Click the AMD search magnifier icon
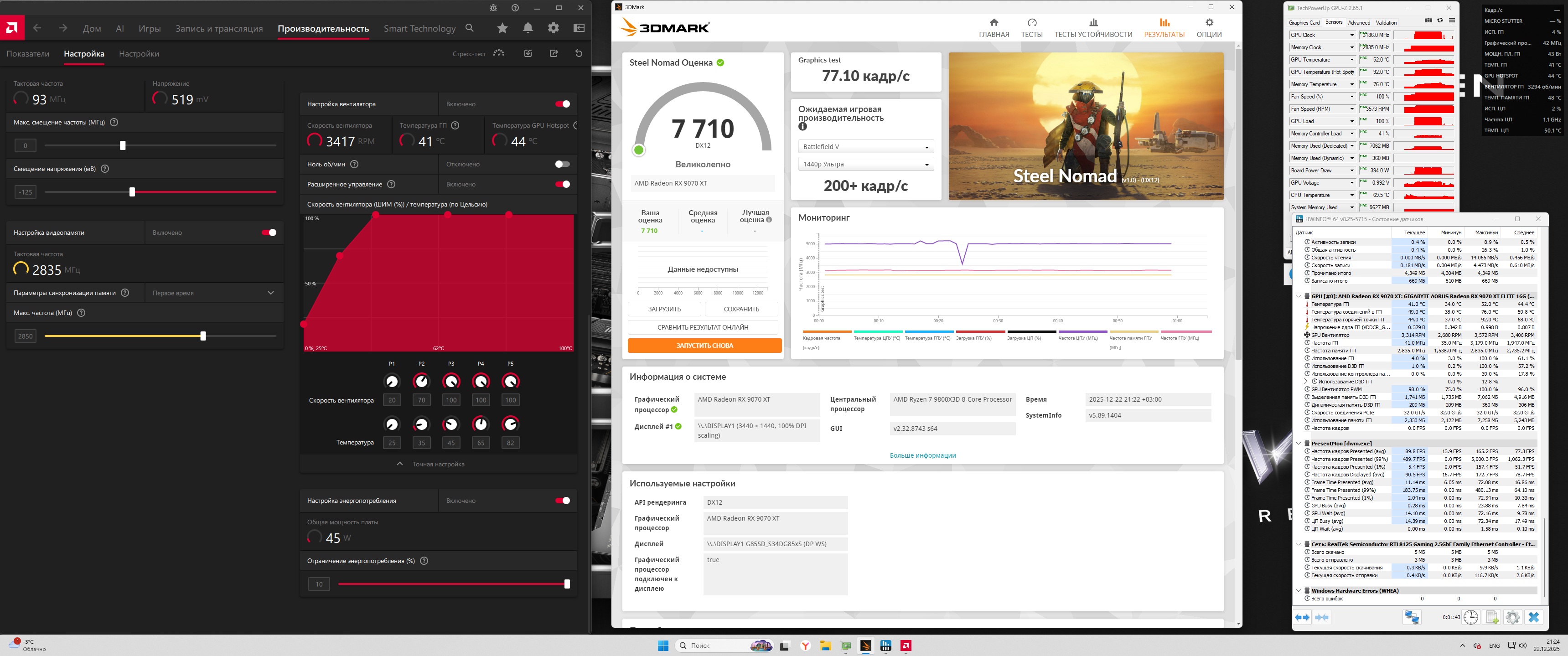1568x656 pixels. coord(469,28)
